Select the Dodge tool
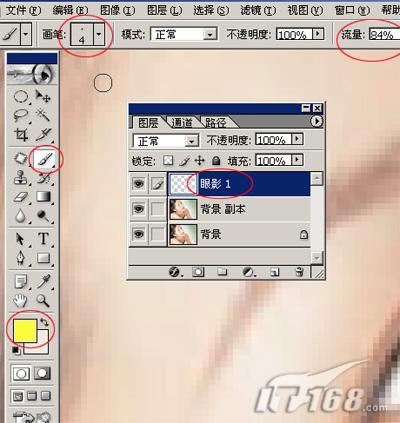The height and width of the screenshot is (423, 400). coord(43,216)
